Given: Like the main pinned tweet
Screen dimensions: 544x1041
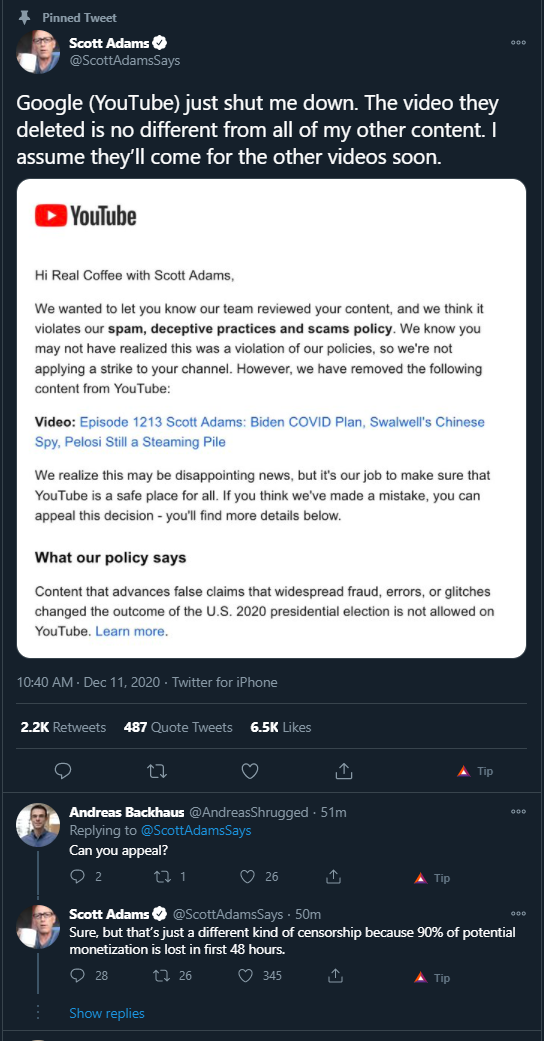Looking at the screenshot, I should 249,771.
